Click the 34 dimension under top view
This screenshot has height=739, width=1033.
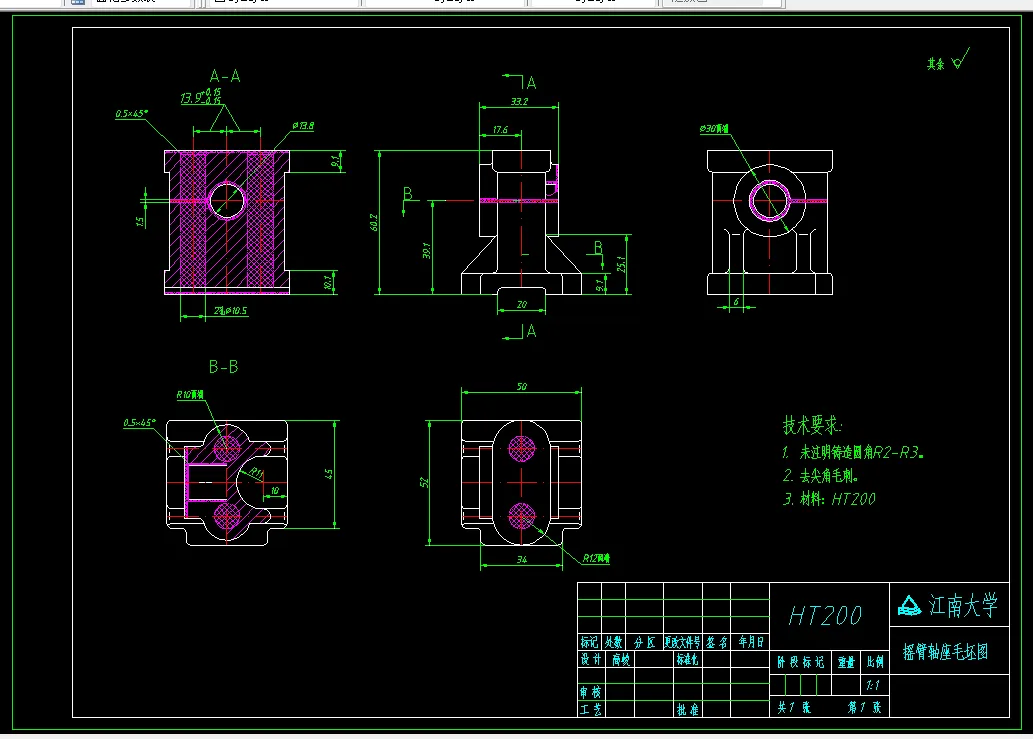pyautogui.click(x=522, y=559)
